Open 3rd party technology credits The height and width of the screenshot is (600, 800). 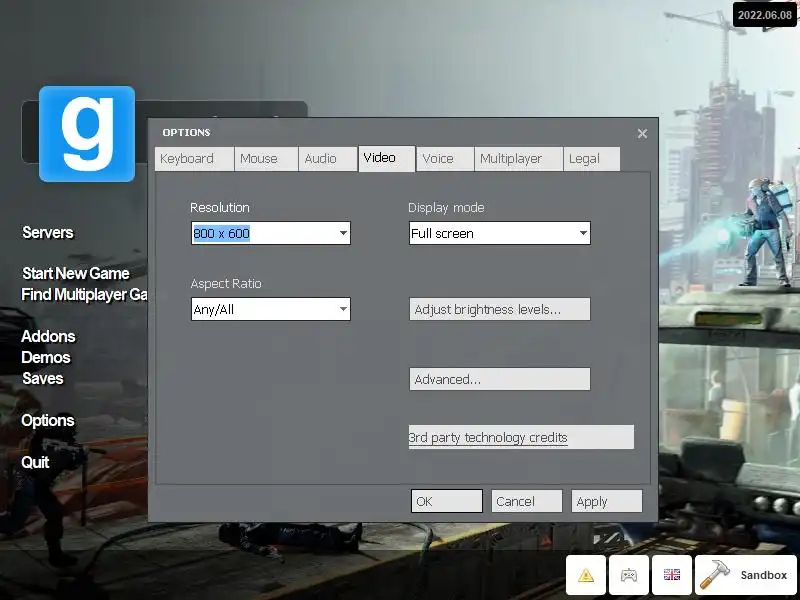pyautogui.click(x=521, y=437)
